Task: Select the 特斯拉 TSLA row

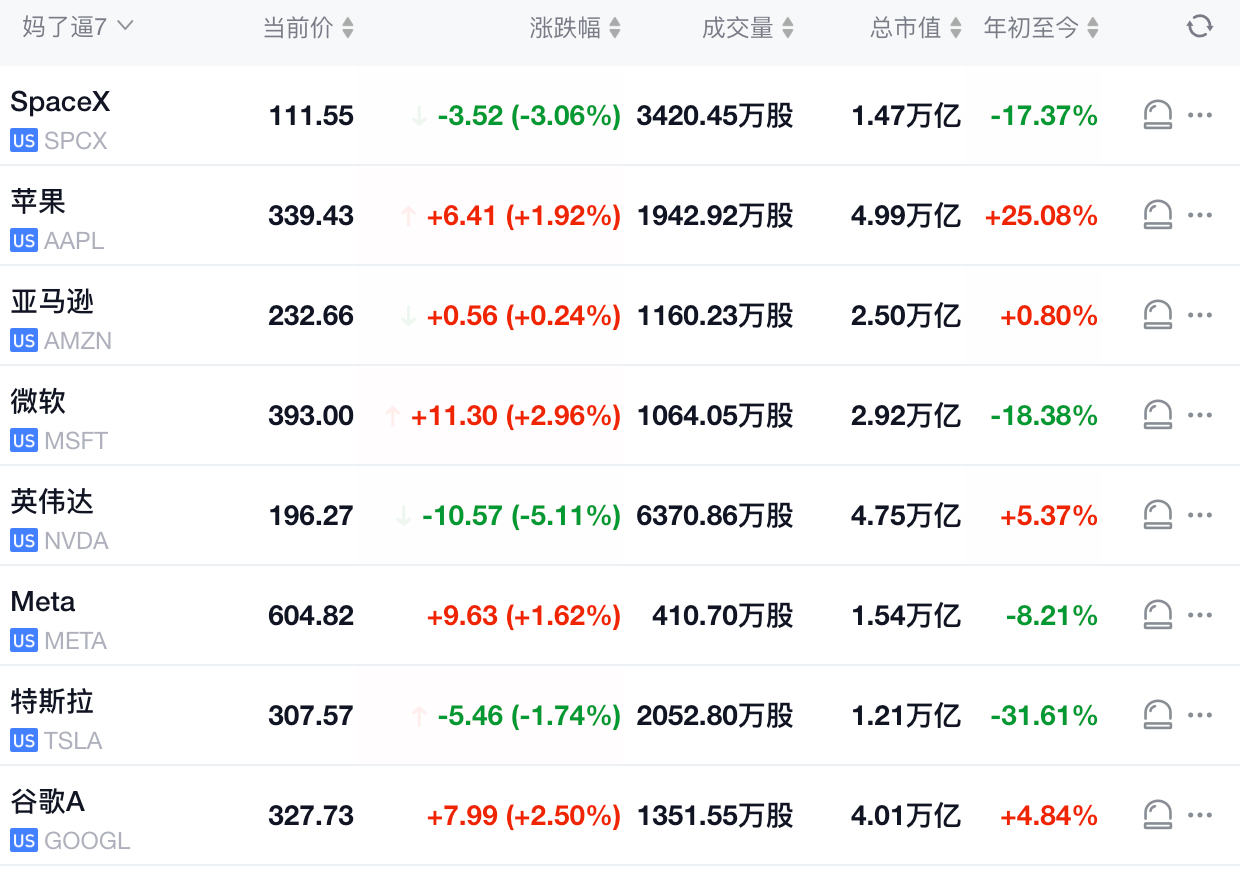Action: [x=620, y=716]
